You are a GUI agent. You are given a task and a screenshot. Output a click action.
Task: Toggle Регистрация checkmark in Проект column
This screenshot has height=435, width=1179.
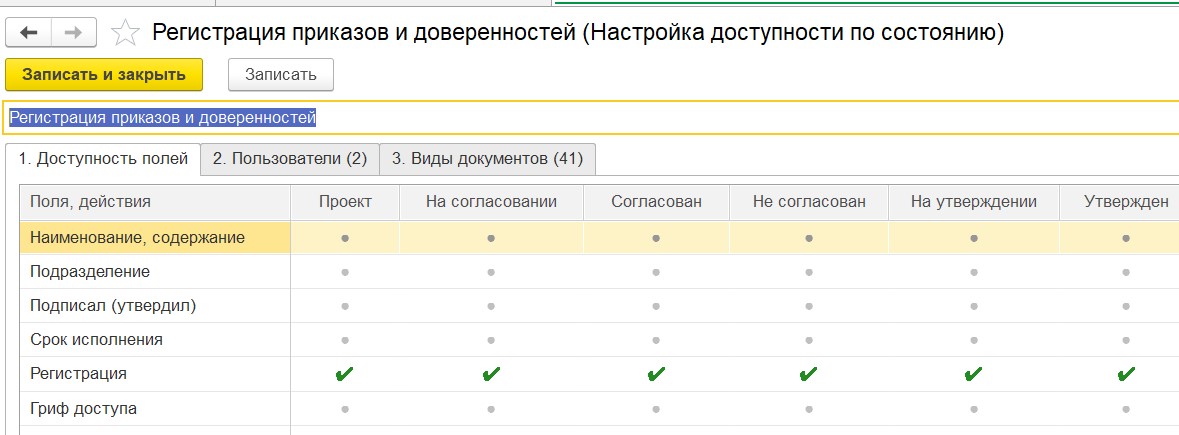[344, 373]
